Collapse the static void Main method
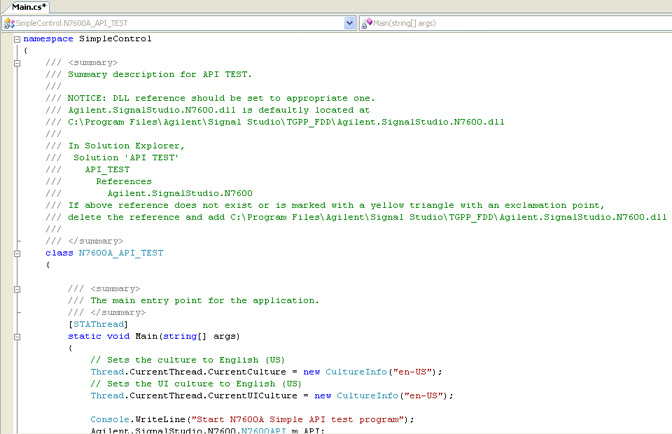Viewport: 672px width, 434px height. pyautogui.click(x=17, y=337)
